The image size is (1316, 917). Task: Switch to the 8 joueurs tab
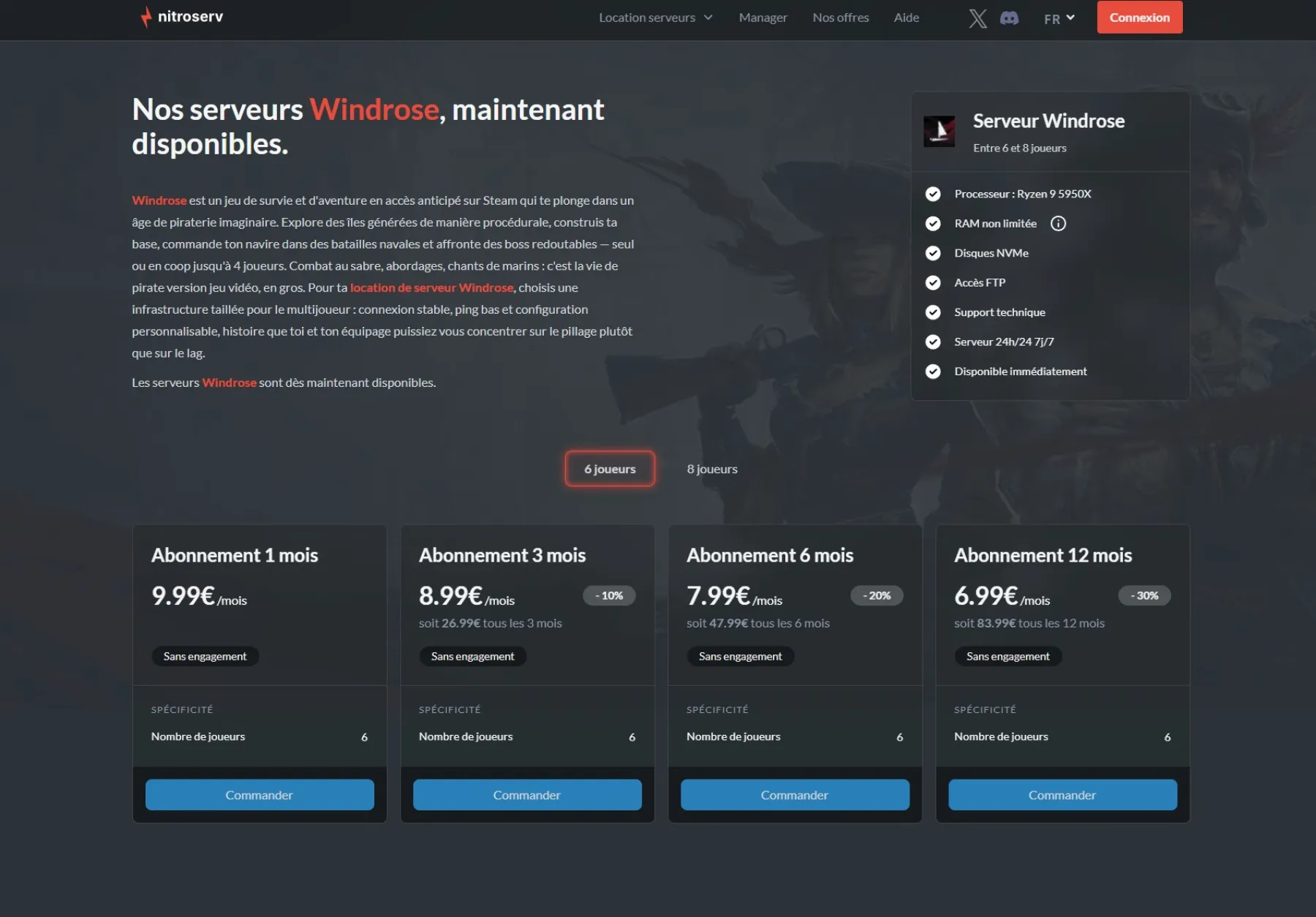point(712,469)
